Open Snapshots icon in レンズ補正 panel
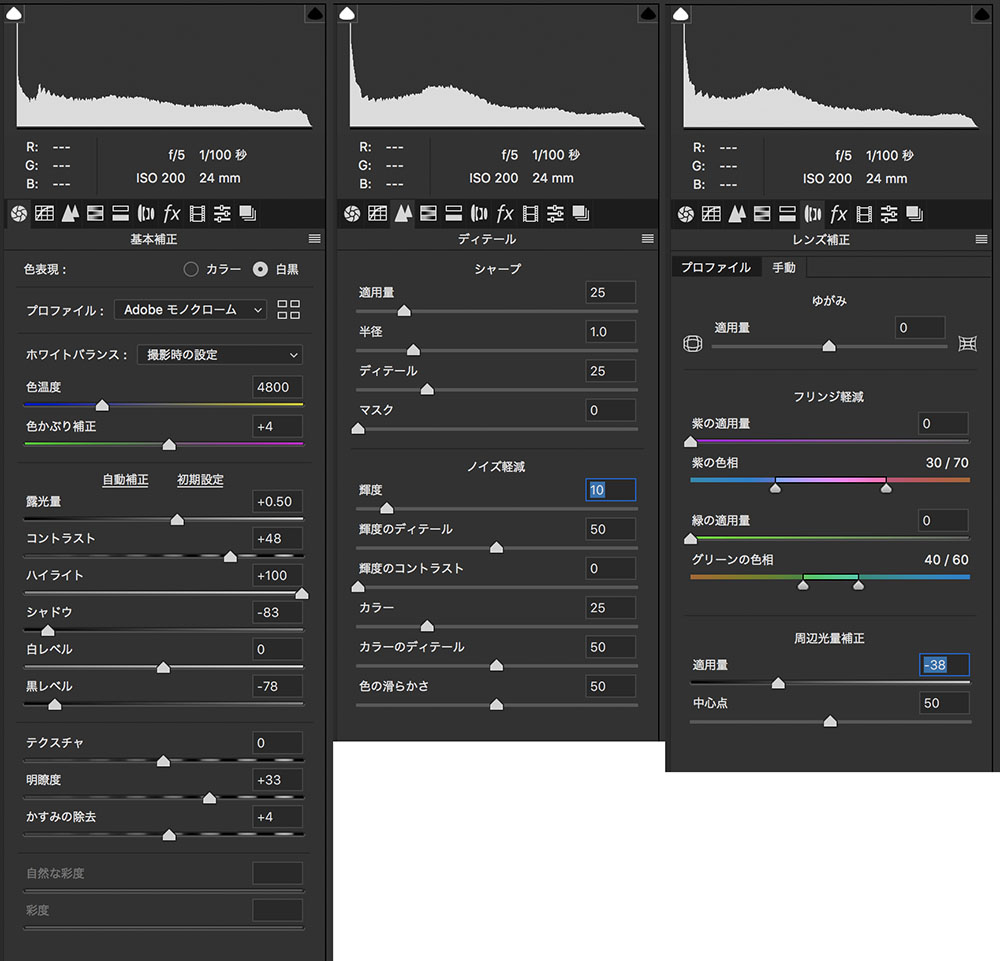This screenshot has width=1000, height=961. tap(914, 213)
